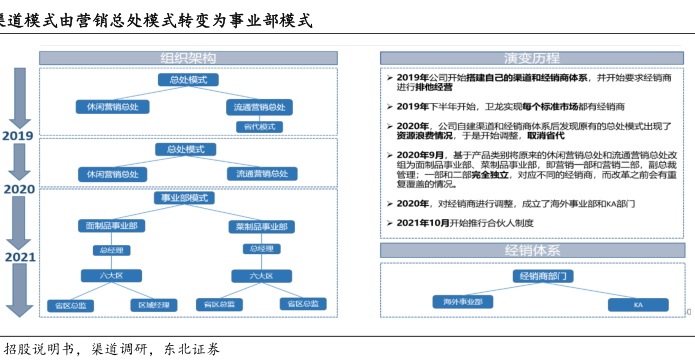Select bullet 2019年公司开始搭建自己的渠道和经销商体系

[x=529, y=82]
